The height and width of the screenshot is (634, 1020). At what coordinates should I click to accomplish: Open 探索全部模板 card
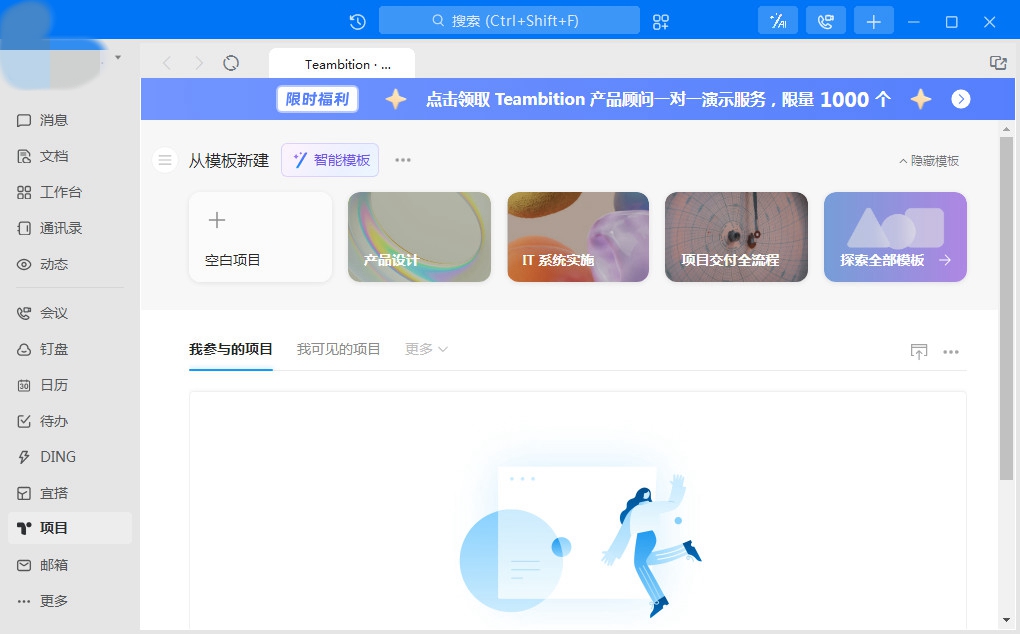click(x=895, y=237)
